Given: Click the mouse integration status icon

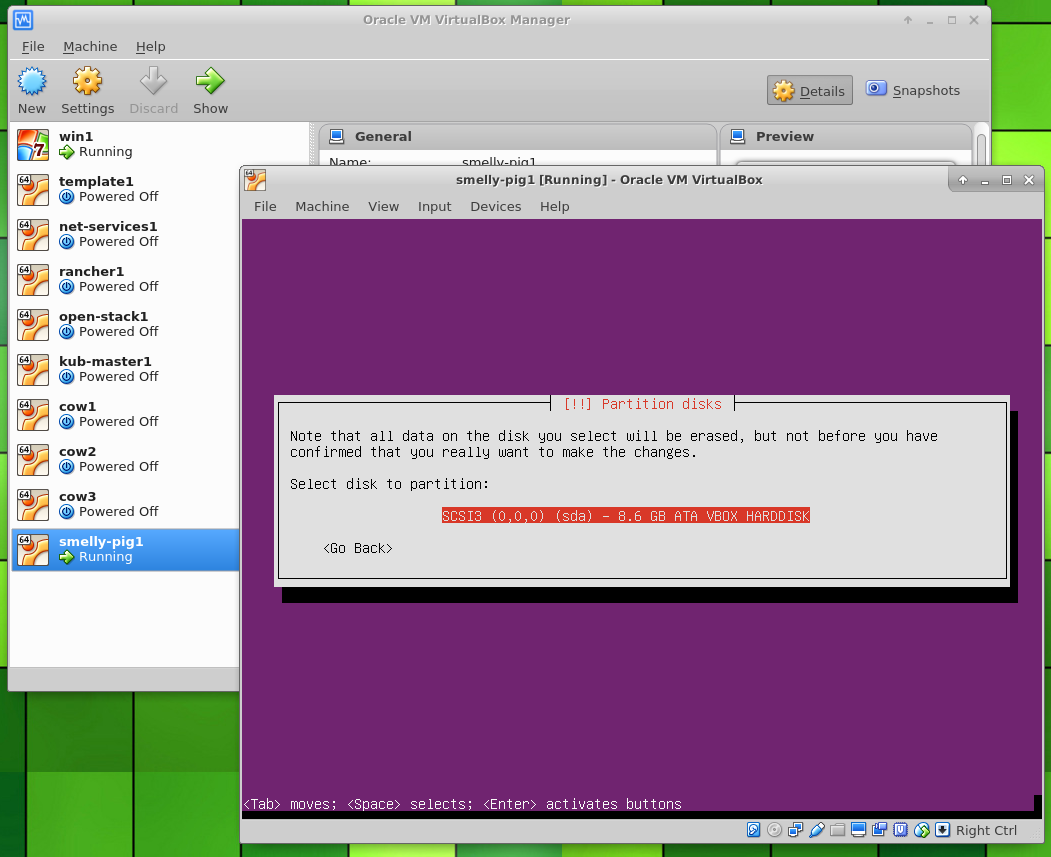Looking at the screenshot, I should click(922, 830).
